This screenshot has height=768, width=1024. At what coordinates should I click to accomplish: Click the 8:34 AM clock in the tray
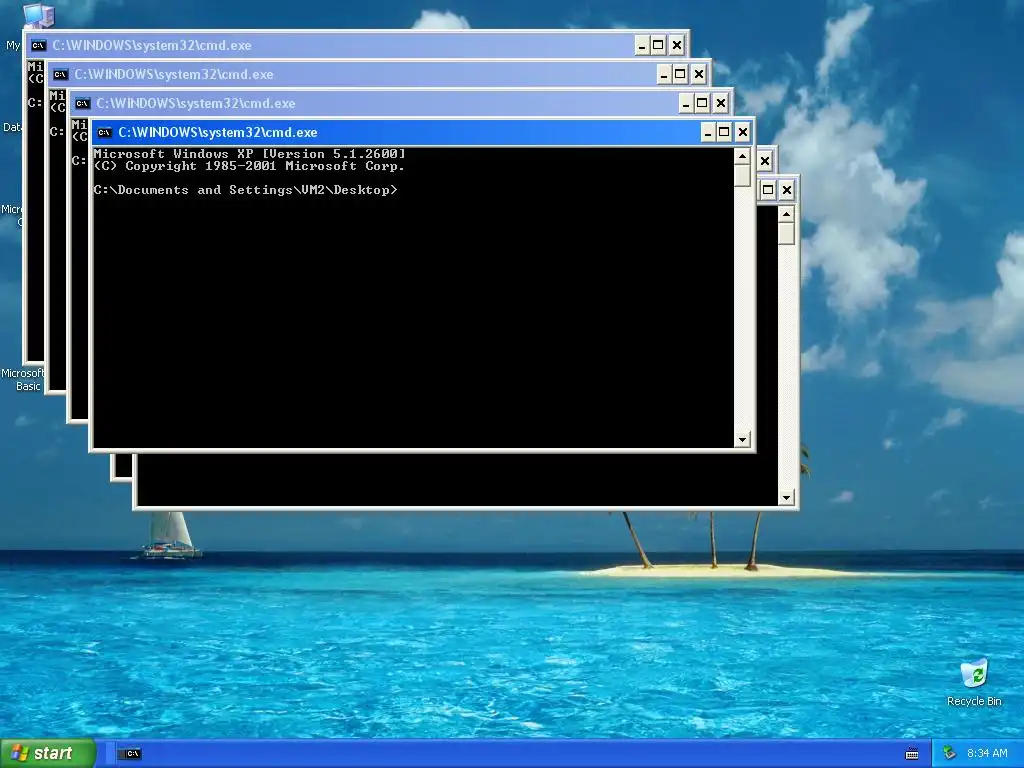pos(987,754)
